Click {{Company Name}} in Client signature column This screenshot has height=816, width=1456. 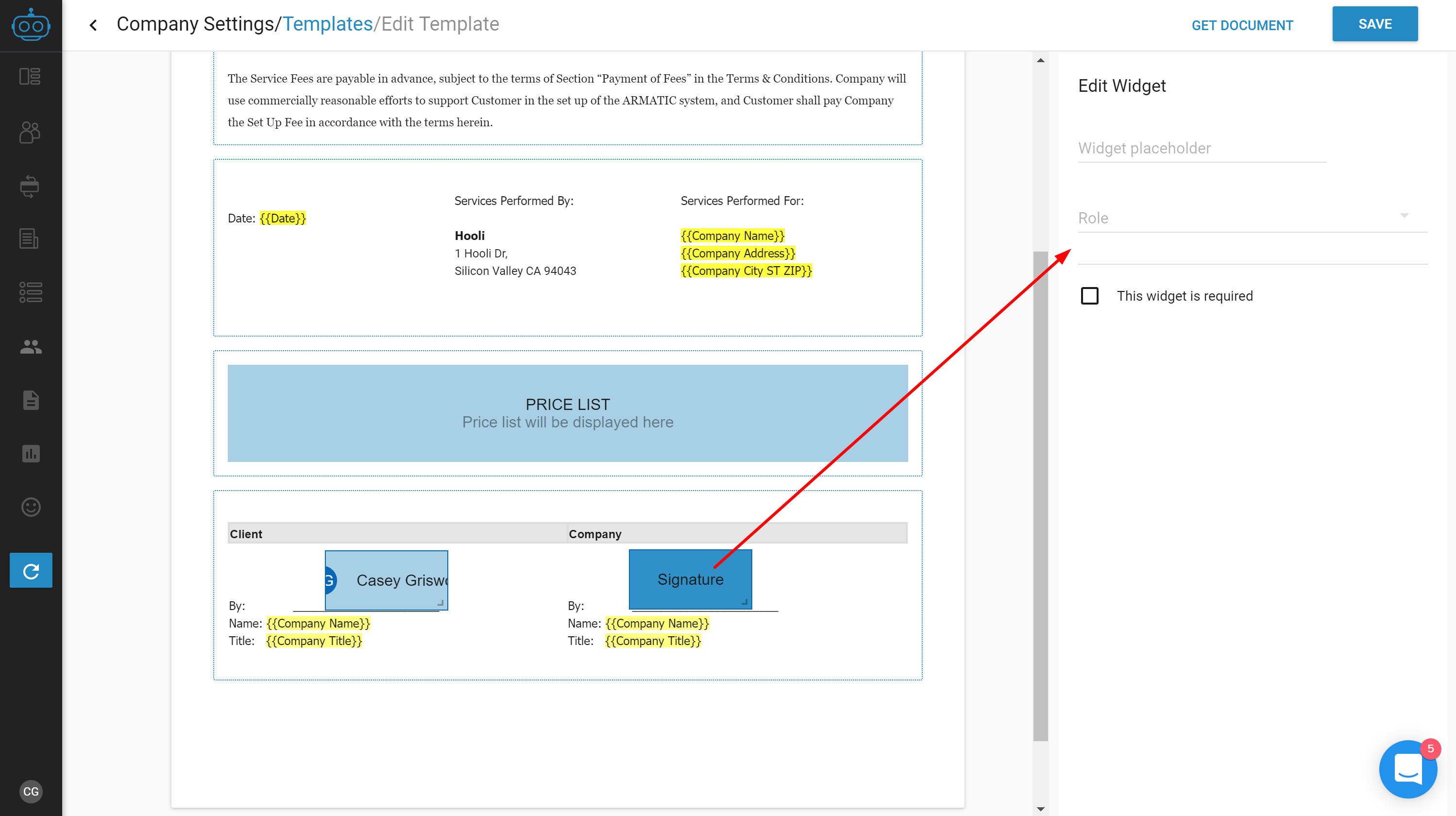click(x=318, y=623)
